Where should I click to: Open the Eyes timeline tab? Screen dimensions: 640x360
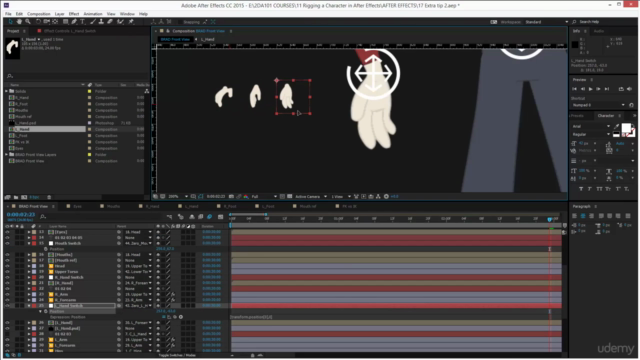point(77,207)
